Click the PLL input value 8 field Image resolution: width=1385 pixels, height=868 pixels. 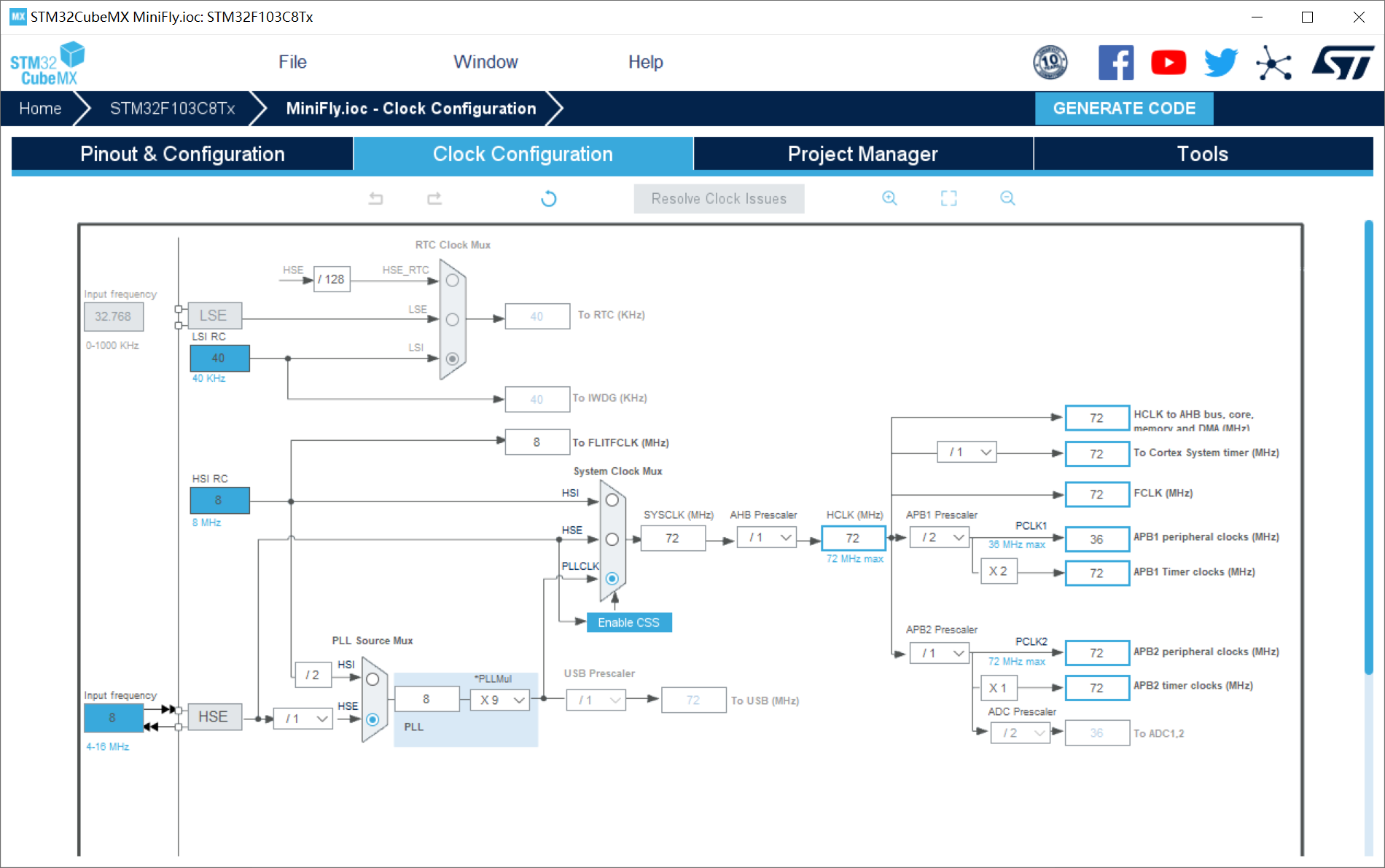pos(426,699)
